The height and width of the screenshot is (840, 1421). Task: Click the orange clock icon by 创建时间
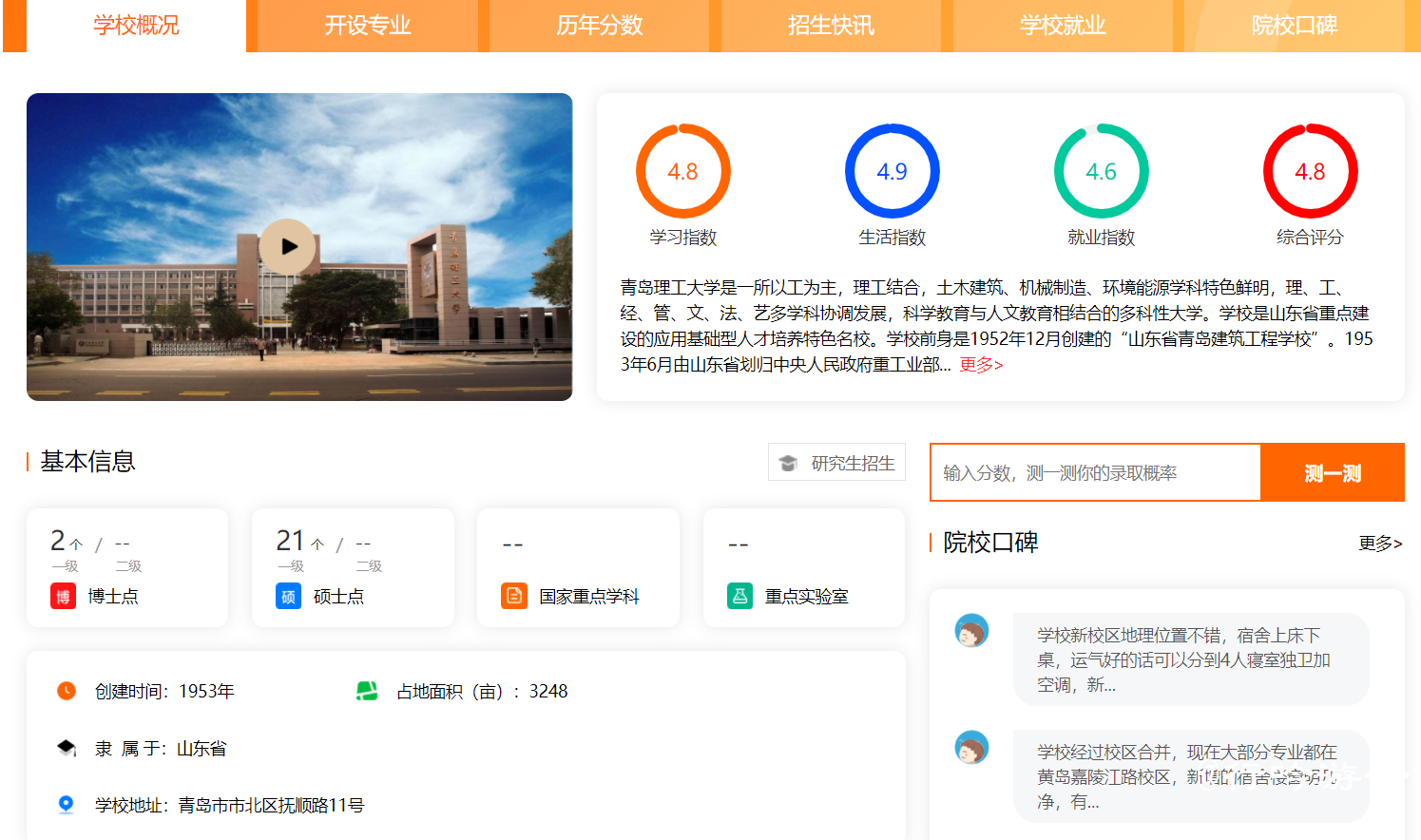(67, 691)
